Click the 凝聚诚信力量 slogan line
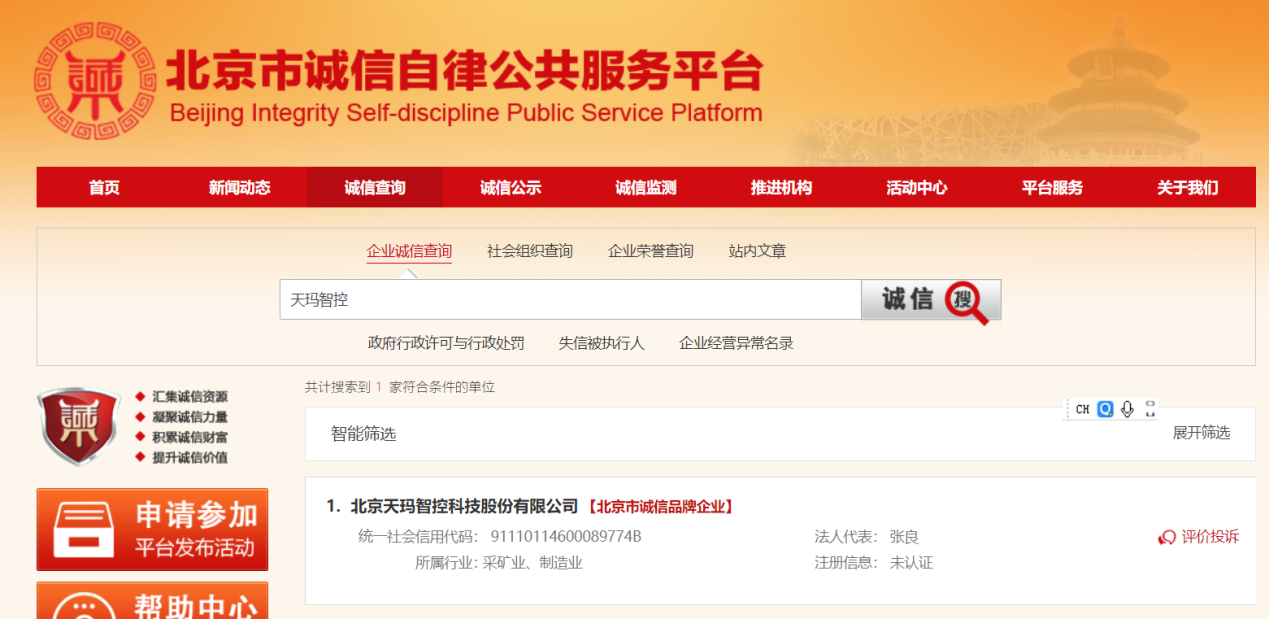Viewport: 1269px width, 619px height. click(x=190, y=417)
